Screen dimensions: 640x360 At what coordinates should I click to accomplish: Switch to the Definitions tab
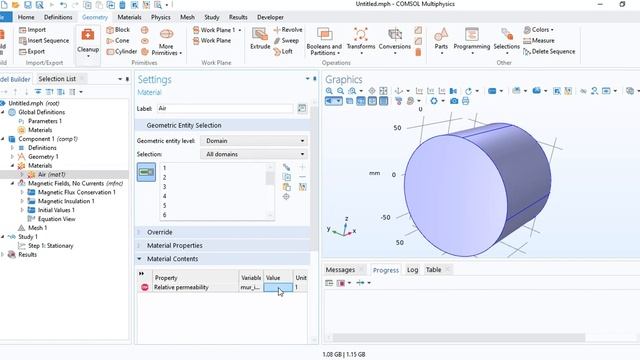click(x=58, y=17)
